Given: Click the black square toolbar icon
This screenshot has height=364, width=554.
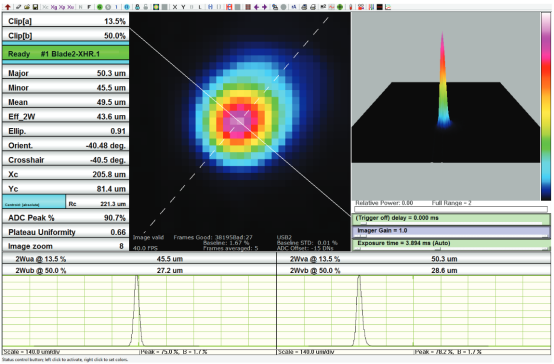Looking at the screenshot, I should click(x=380, y=7).
